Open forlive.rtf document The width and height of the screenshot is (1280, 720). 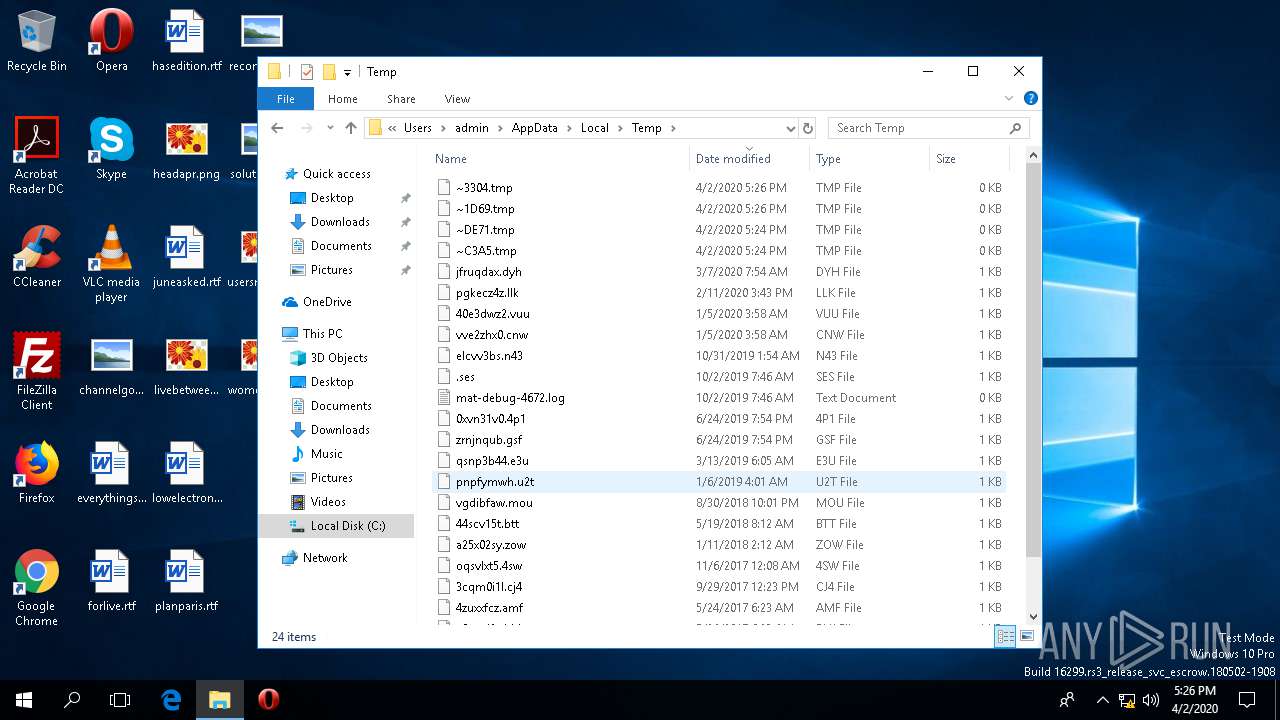point(111,581)
